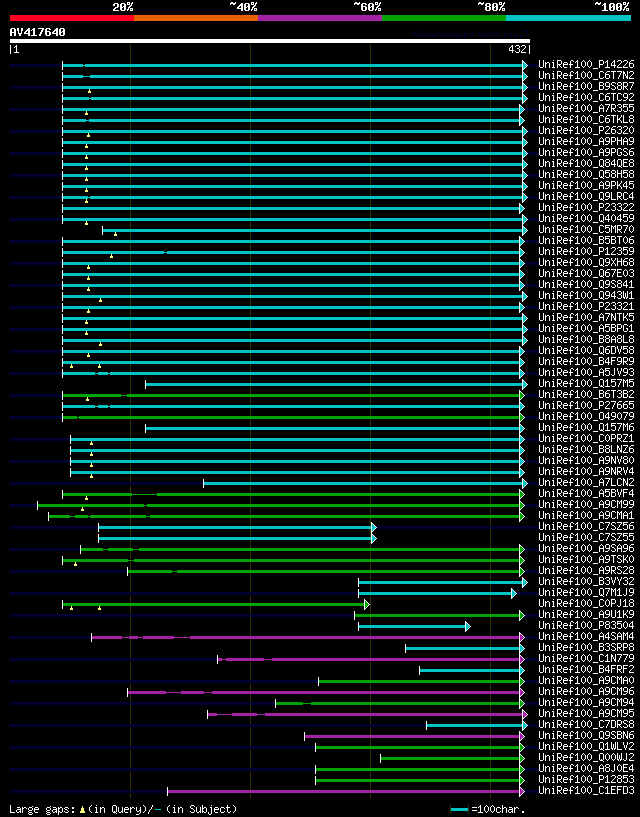This screenshot has width=640, height=817.
Task: Click the short cyan bar for UniRef100_P83504
Action: (x=414, y=626)
